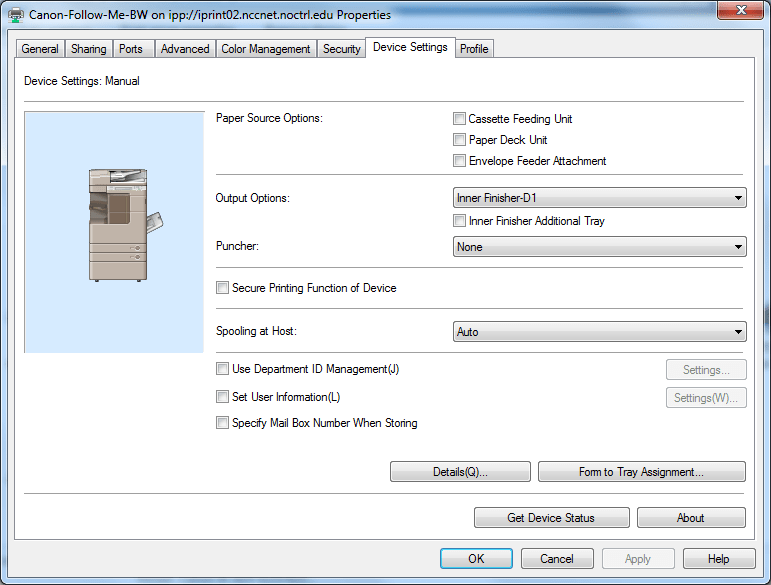Open the Output Options dropdown

(x=599, y=198)
